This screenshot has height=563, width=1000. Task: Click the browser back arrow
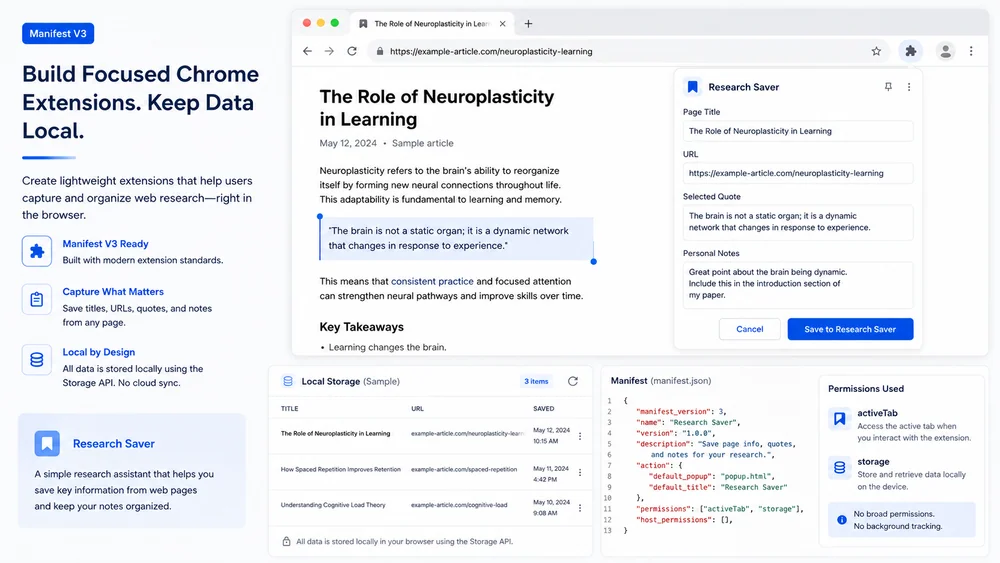coord(307,51)
